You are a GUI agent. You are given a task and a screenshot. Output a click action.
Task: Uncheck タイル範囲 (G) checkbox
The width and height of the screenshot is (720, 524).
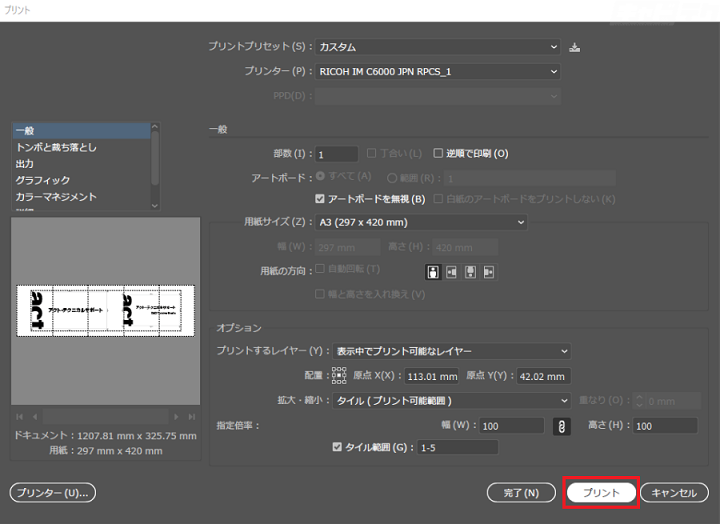point(337,447)
